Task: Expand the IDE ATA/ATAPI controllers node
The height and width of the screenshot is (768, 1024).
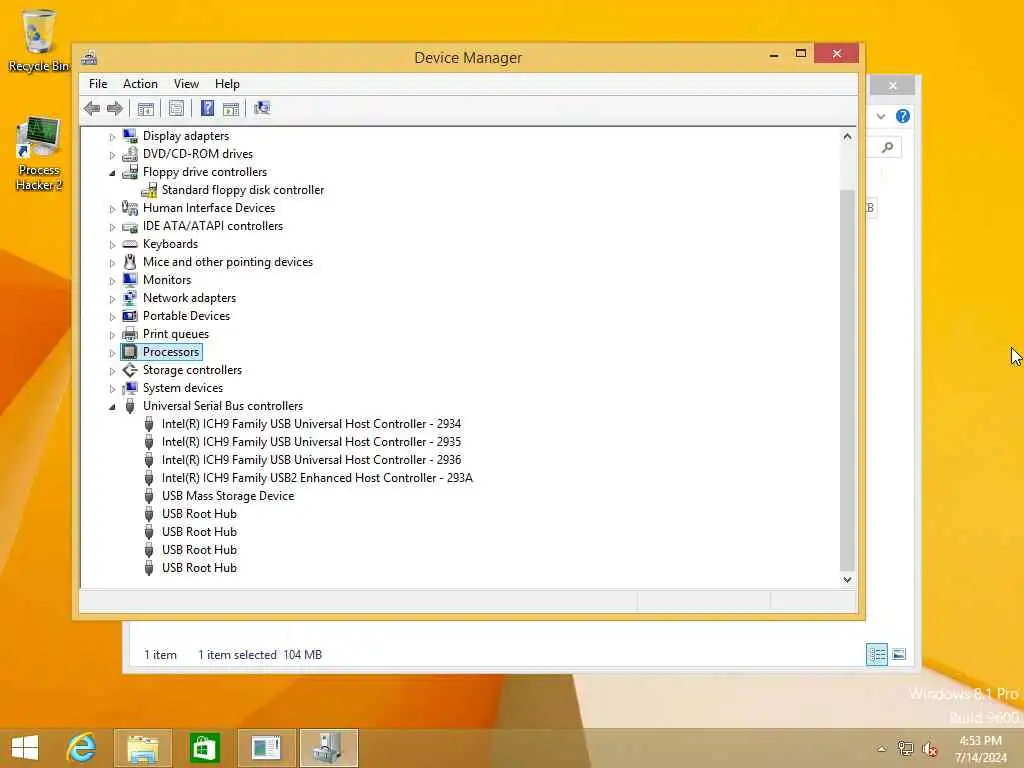Action: (x=112, y=227)
